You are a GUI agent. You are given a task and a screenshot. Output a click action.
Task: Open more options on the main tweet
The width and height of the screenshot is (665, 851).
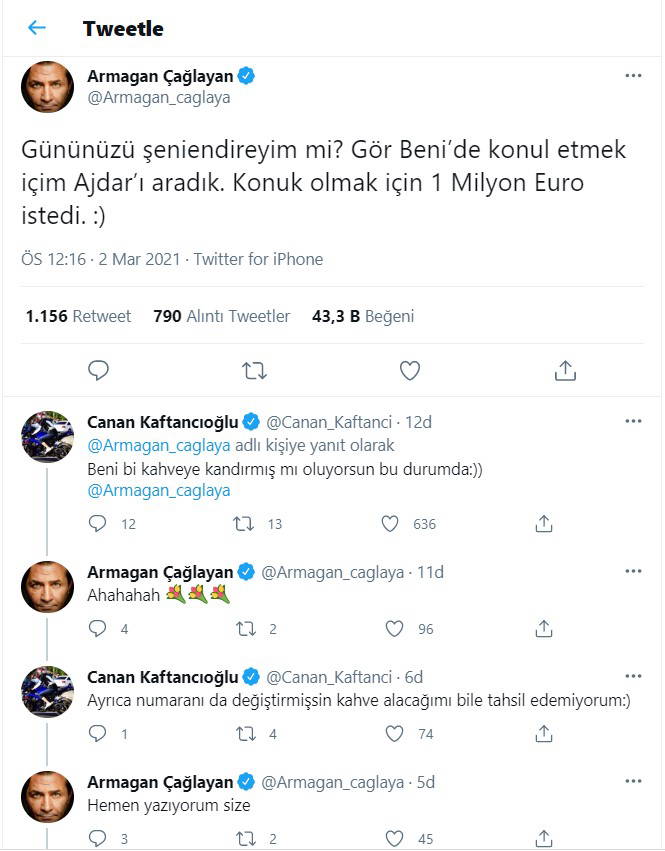633,76
